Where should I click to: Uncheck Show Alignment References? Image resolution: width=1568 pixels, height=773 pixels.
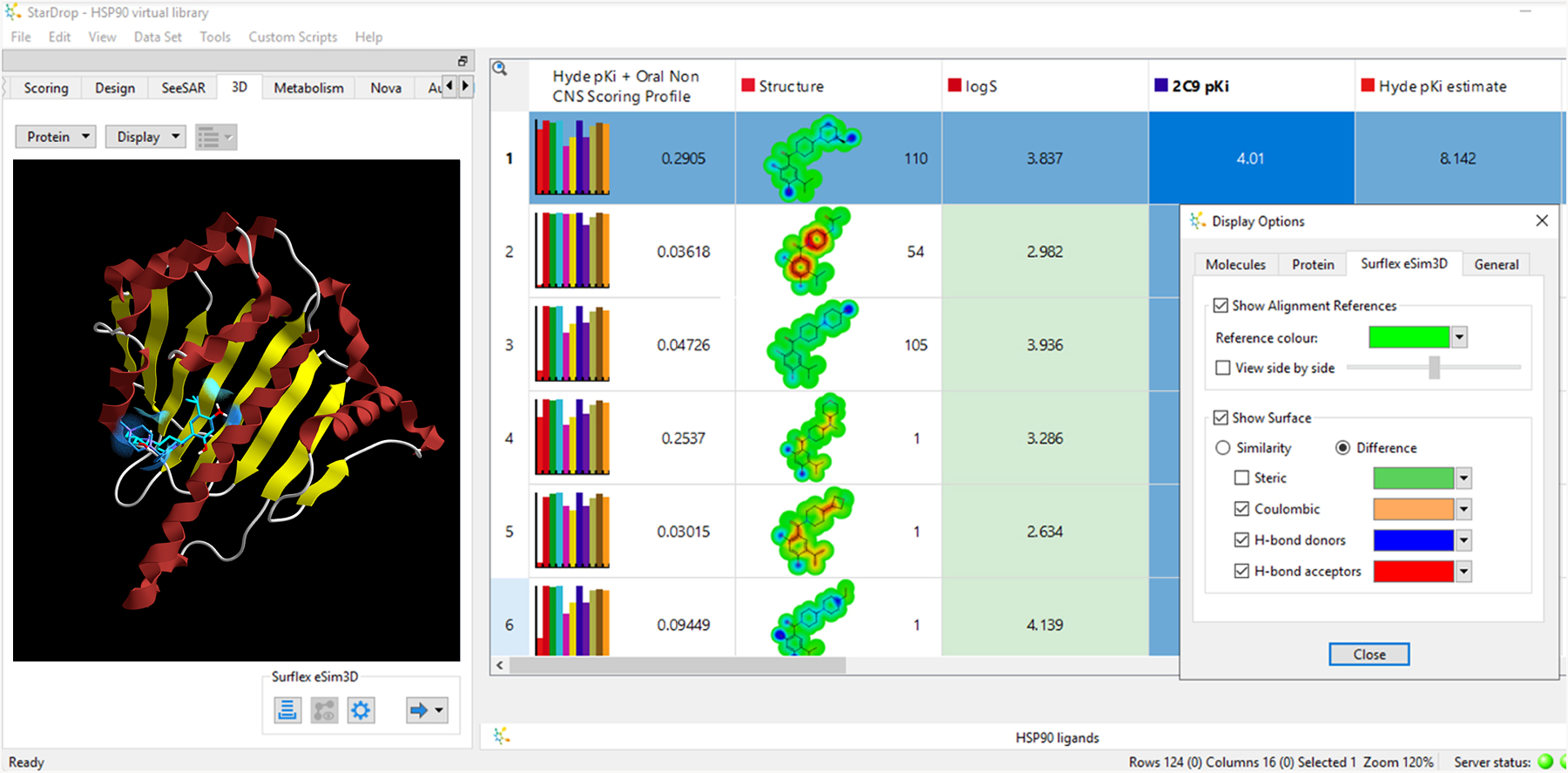click(1221, 306)
